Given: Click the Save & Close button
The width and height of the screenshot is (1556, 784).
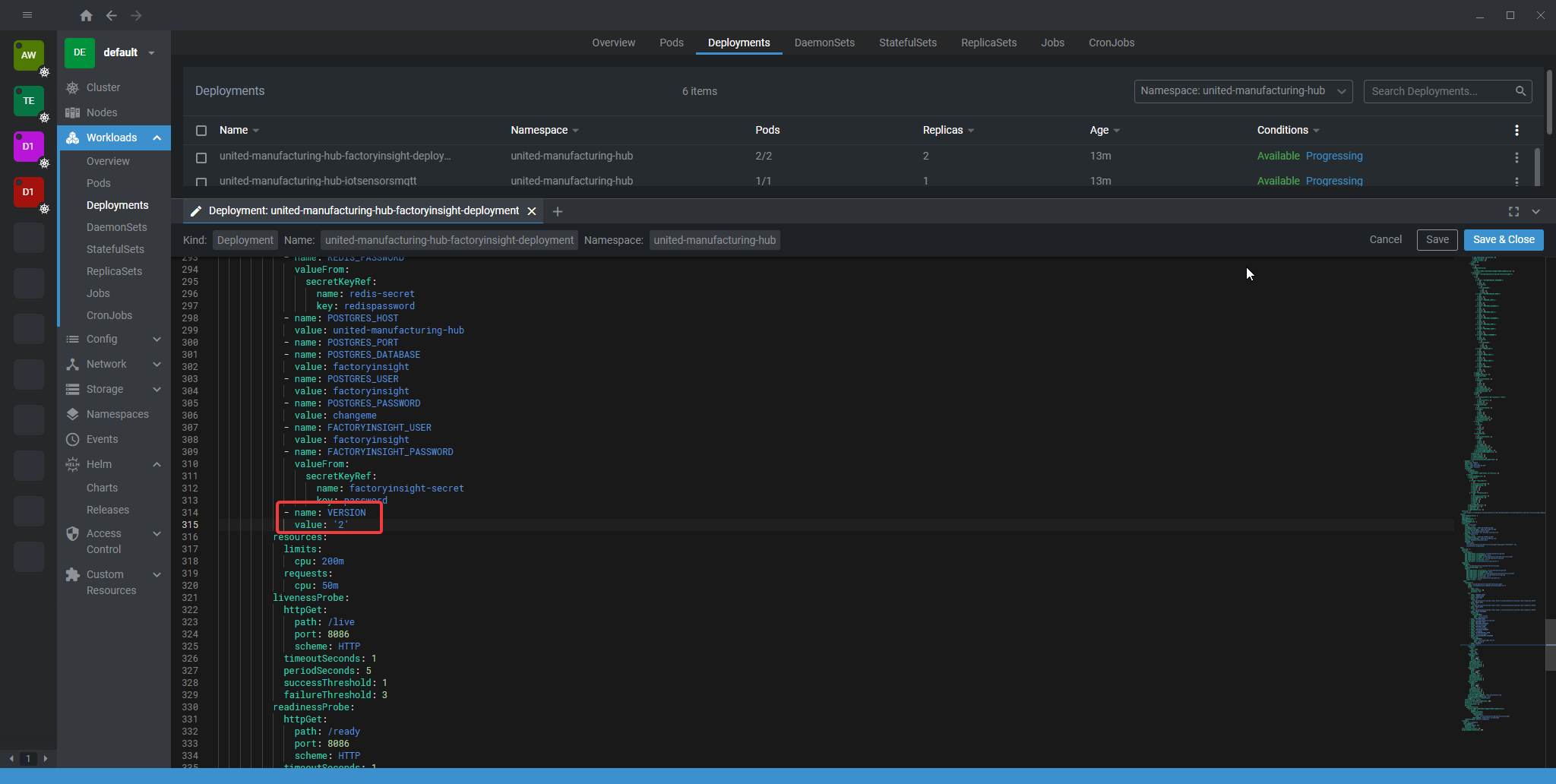Looking at the screenshot, I should tap(1503, 240).
